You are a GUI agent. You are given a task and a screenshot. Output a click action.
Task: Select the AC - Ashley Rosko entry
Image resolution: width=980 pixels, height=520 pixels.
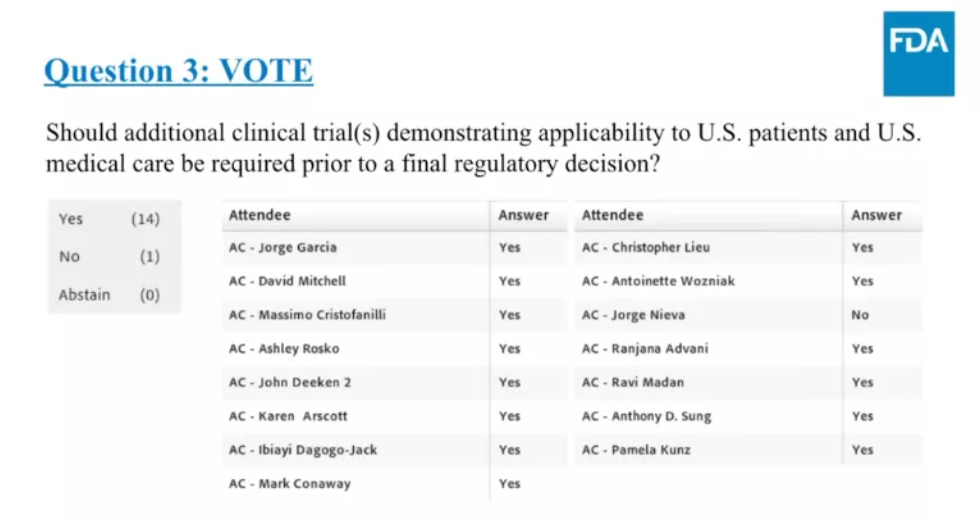284,349
